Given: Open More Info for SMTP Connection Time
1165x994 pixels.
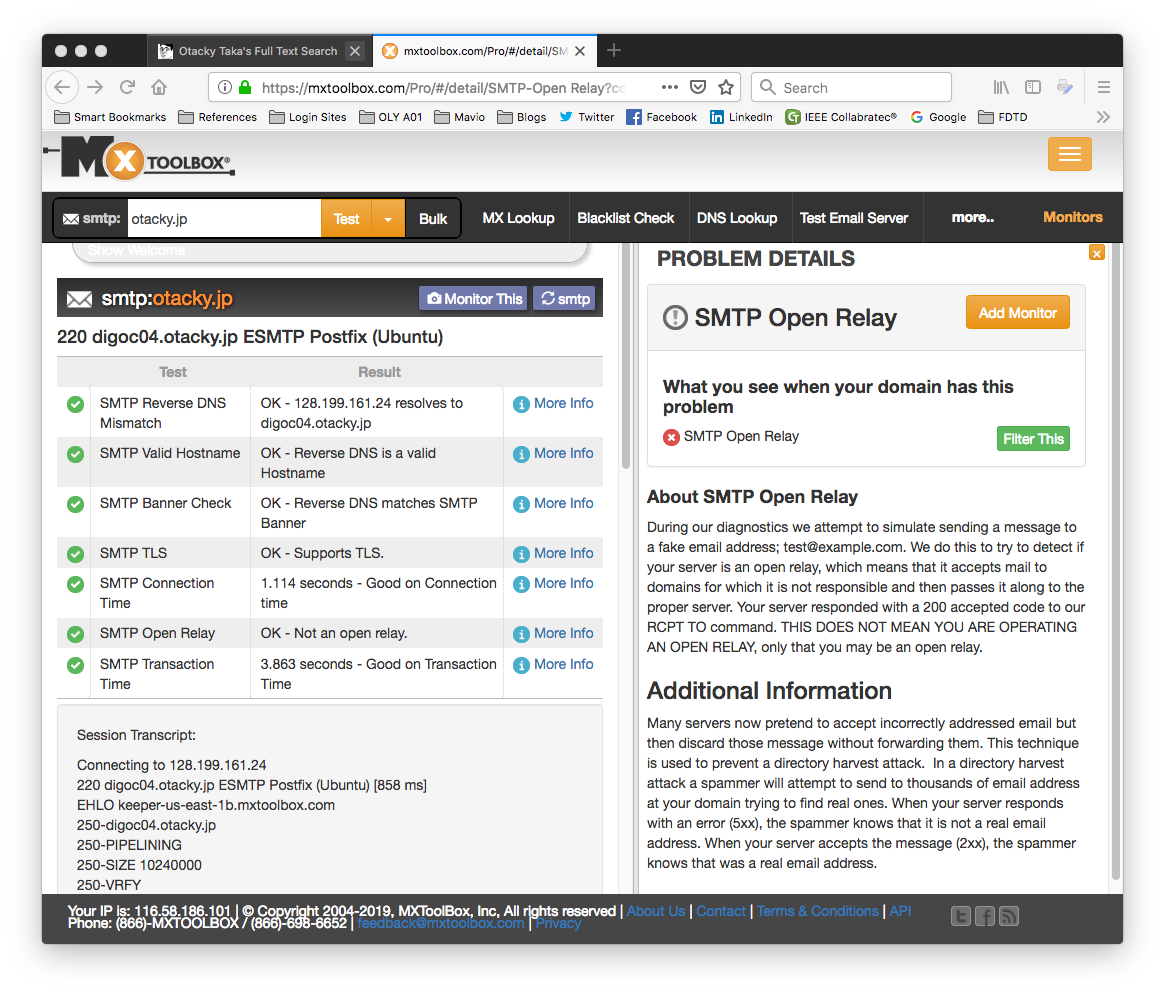Looking at the screenshot, I should click(x=554, y=583).
